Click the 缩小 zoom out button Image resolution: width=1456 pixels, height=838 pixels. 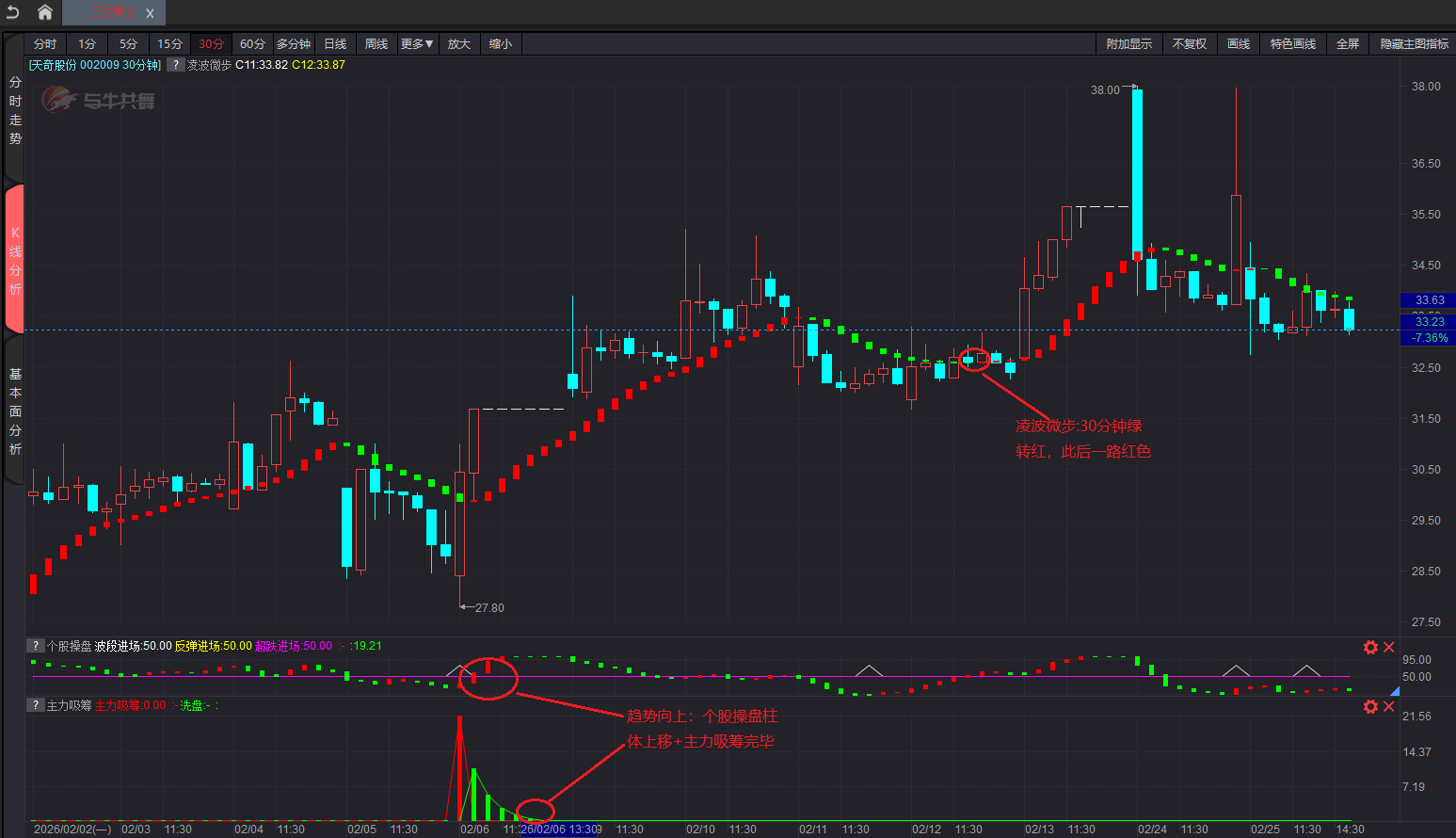501,44
